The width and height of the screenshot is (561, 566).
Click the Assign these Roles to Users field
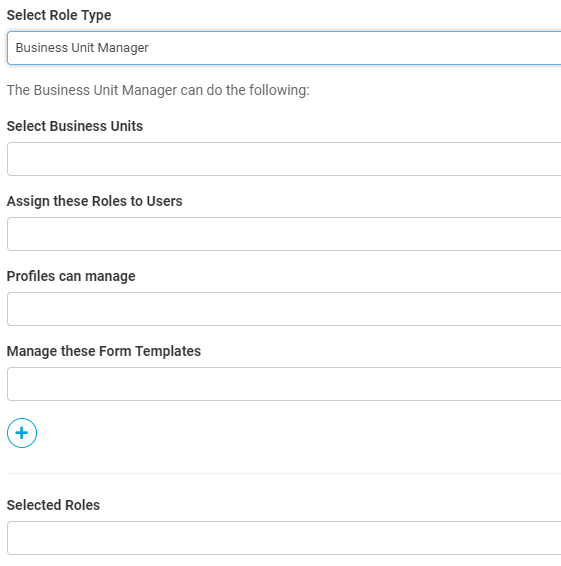tap(284, 234)
